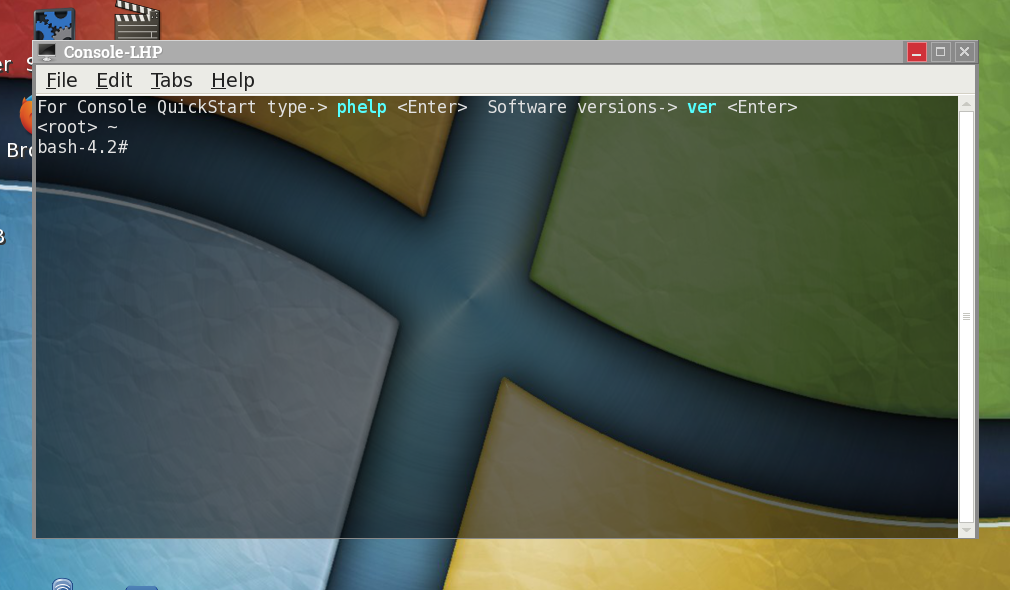The image size is (1010, 590).
Task: Open the Firefox browser desktop icon
Action: 26,114
